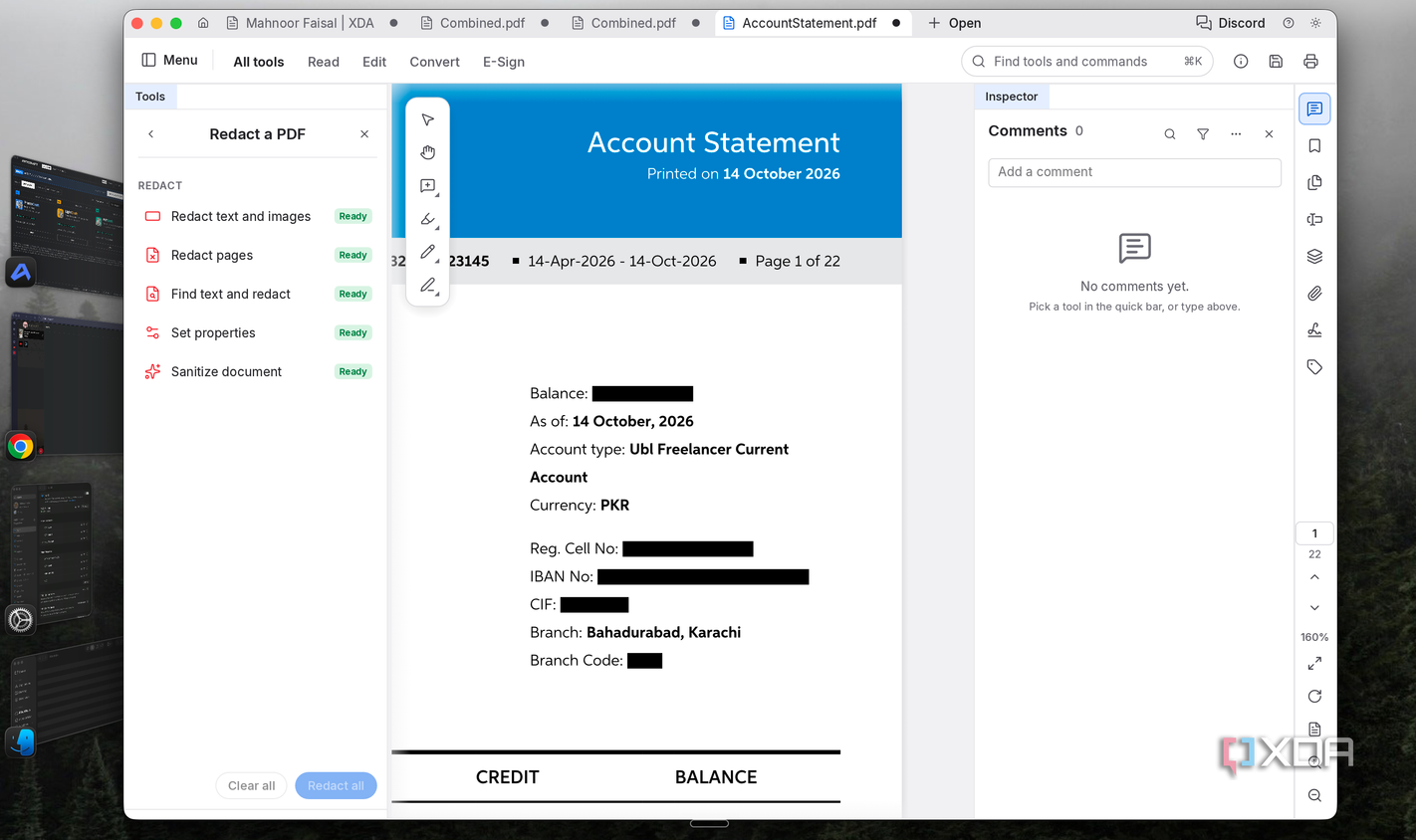
Task: Open the Menu sidebar toggle
Action: click(x=169, y=61)
